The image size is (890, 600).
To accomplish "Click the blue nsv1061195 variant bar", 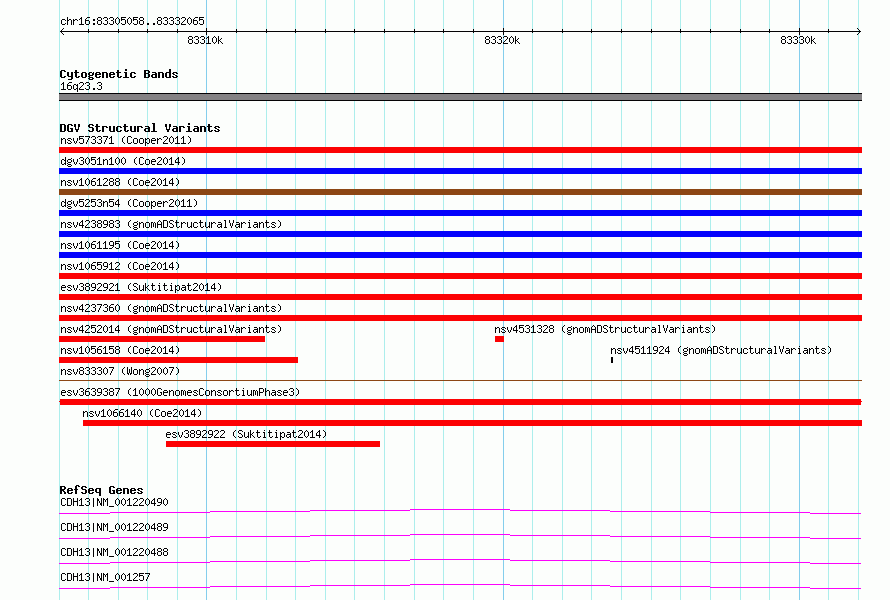I will point(460,255).
